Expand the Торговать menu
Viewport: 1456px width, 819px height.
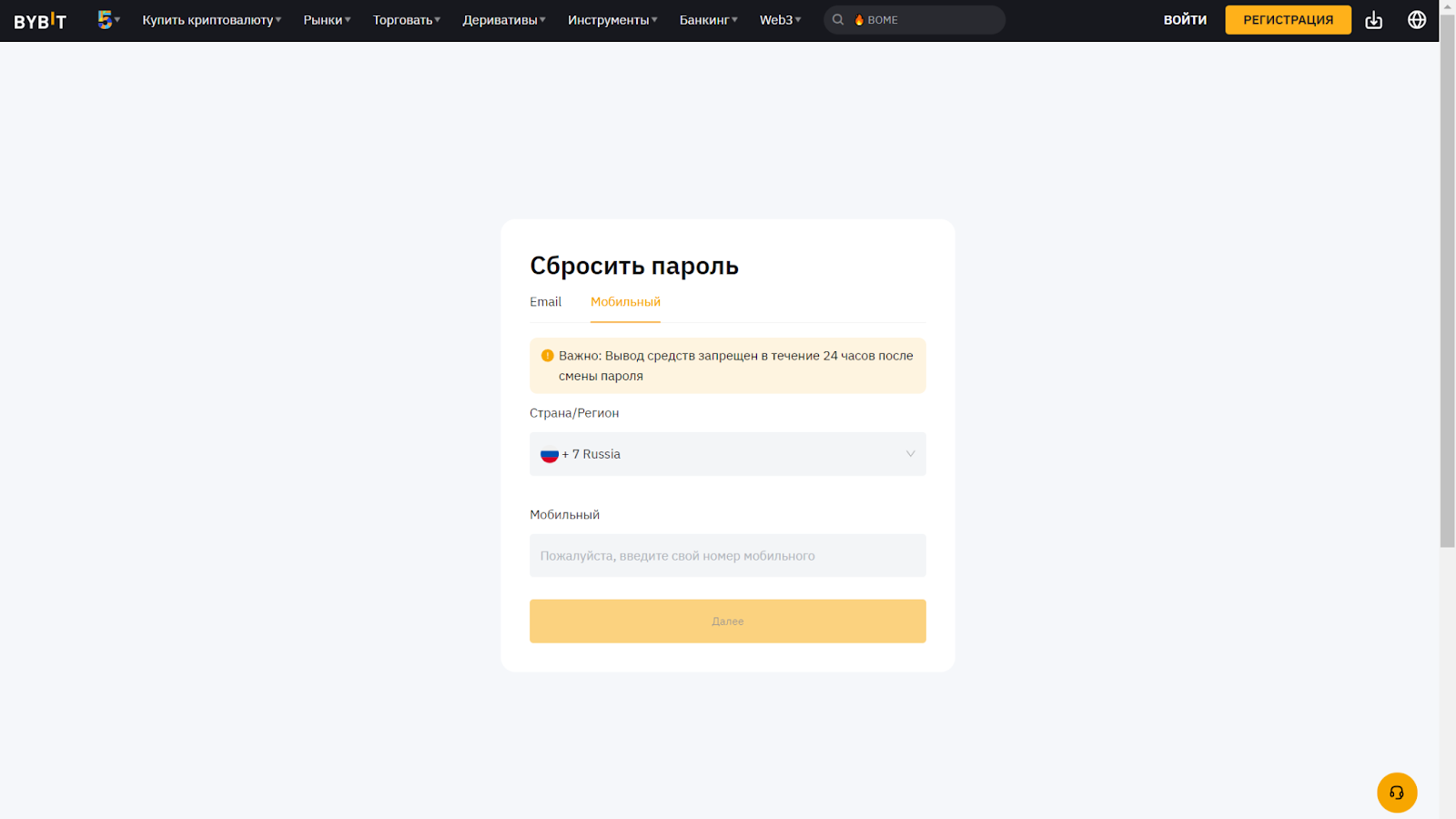click(x=407, y=20)
